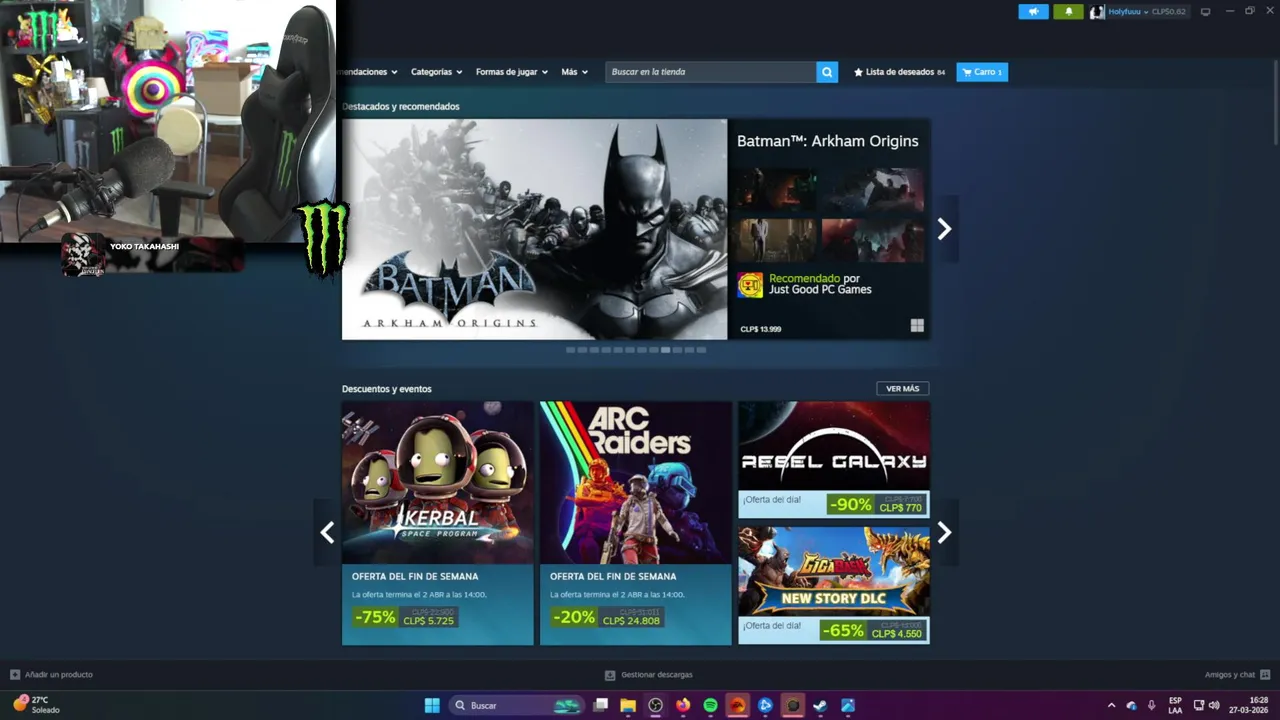
Task: Click the Windows taskbar Buscar search box
Action: 515,705
